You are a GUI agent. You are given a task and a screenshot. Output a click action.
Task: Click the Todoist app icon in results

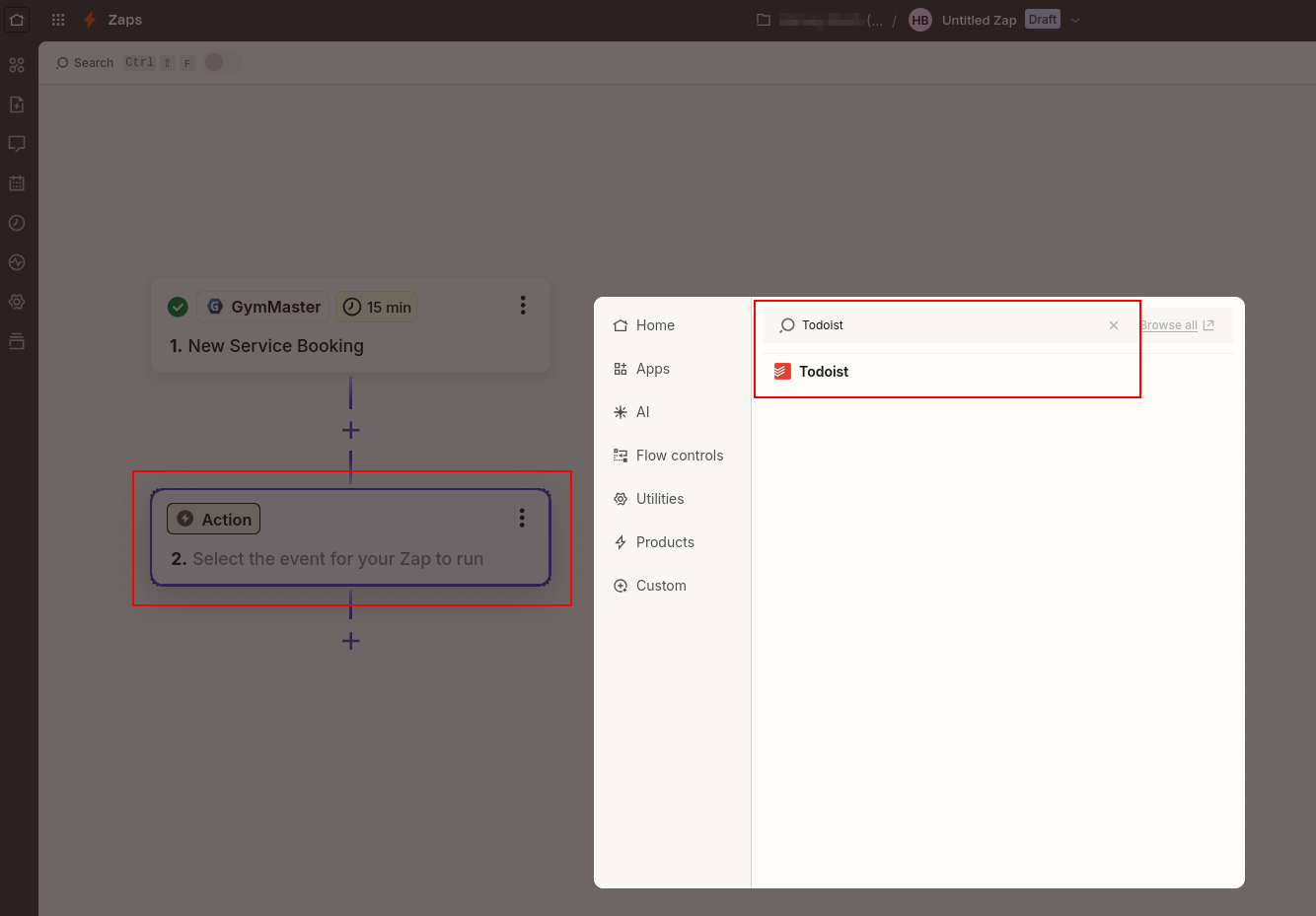pos(782,372)
